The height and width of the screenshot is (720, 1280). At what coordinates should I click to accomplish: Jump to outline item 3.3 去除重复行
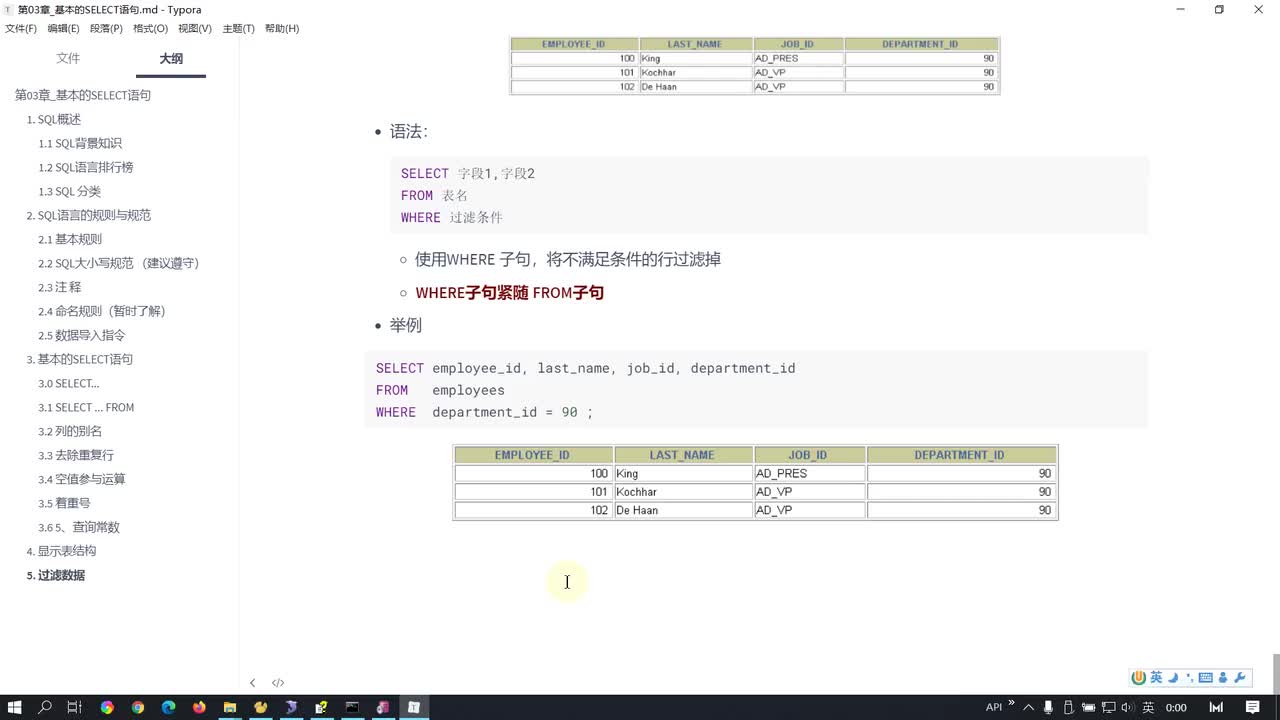coord(76,455)
